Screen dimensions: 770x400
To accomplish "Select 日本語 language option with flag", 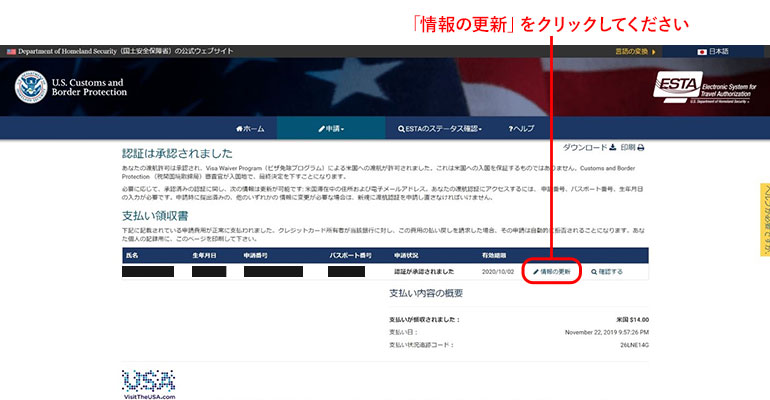I will pos(713,52).
